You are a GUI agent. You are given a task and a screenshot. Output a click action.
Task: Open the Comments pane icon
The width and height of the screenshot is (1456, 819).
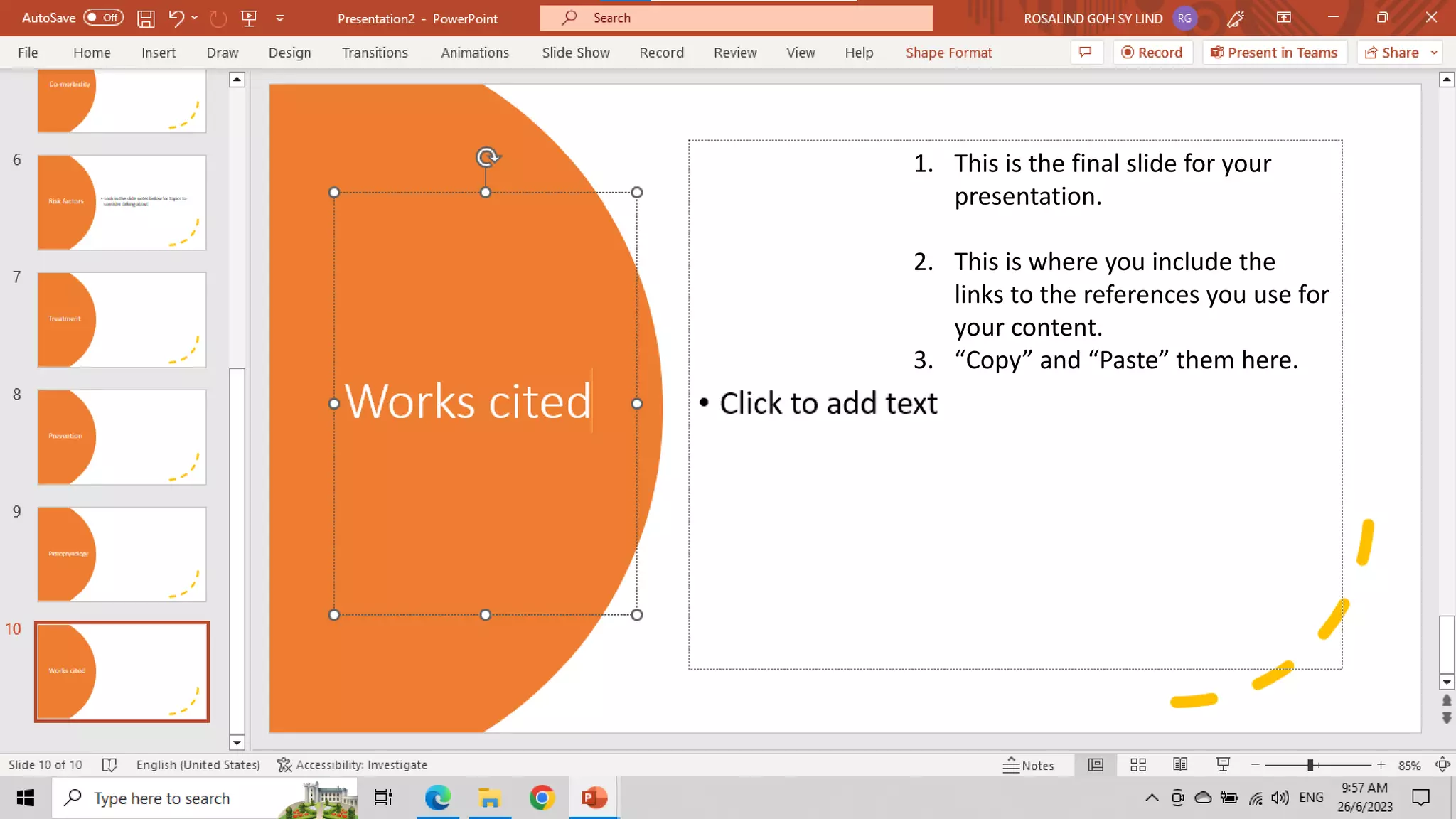[1086, 53]
